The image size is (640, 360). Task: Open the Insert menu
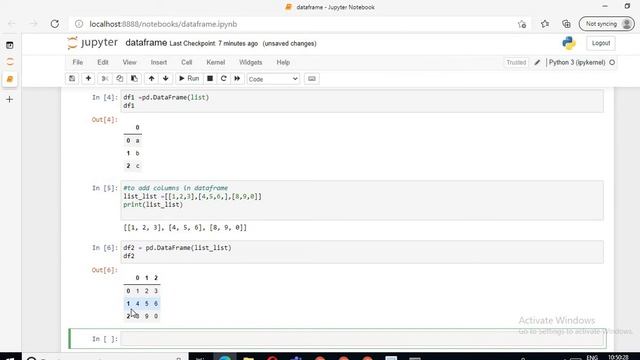tap(159, 62)
